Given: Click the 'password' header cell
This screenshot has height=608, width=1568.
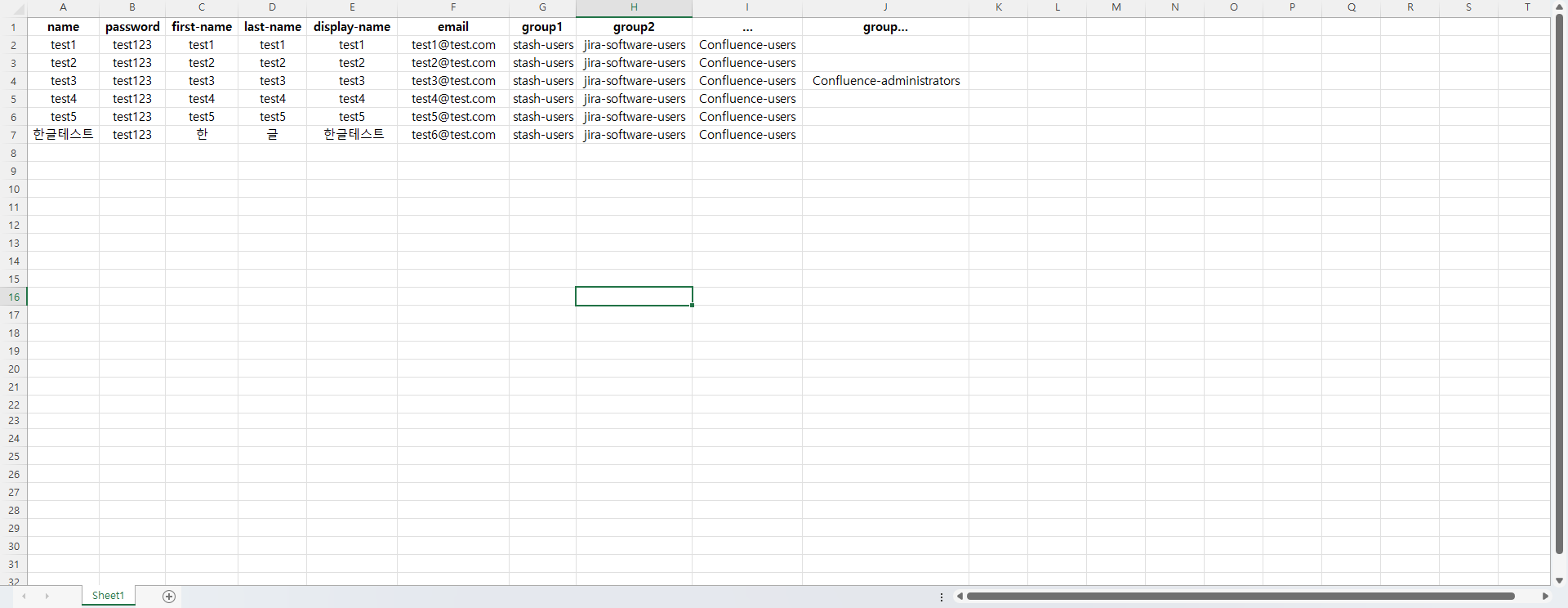Looking at the screenshot, I should coord(132,27).
